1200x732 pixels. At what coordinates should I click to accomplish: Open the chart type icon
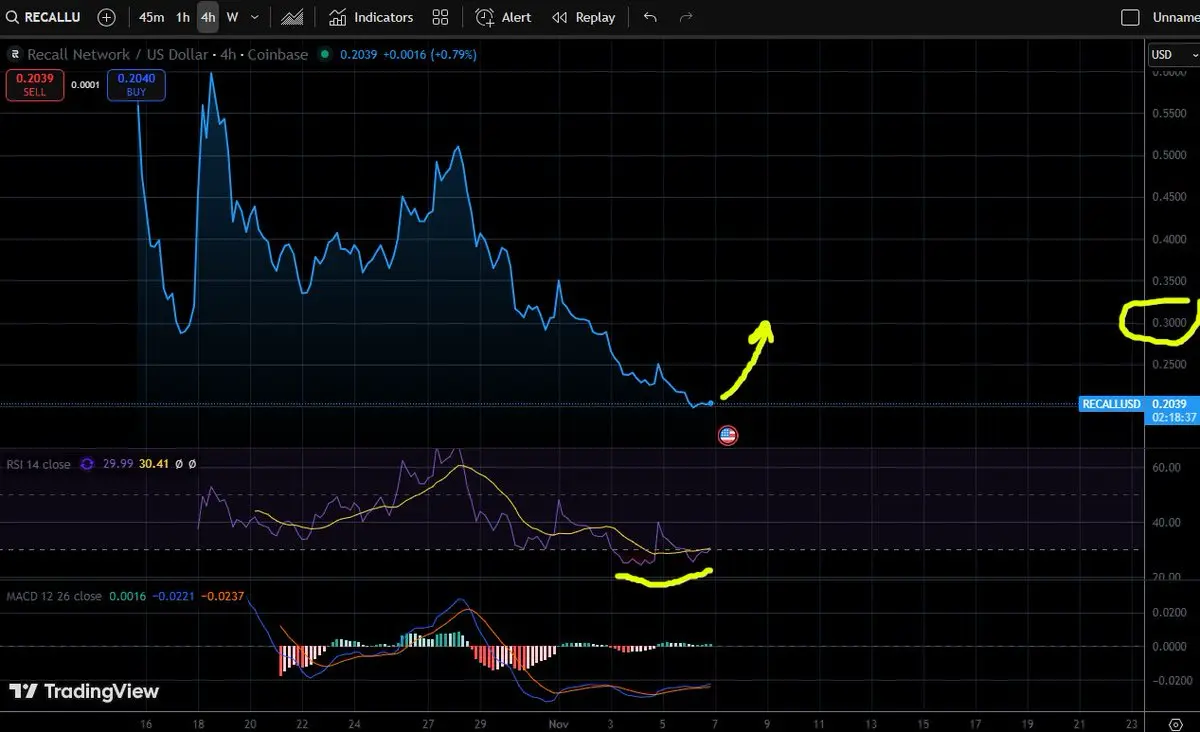click(292, 17)
